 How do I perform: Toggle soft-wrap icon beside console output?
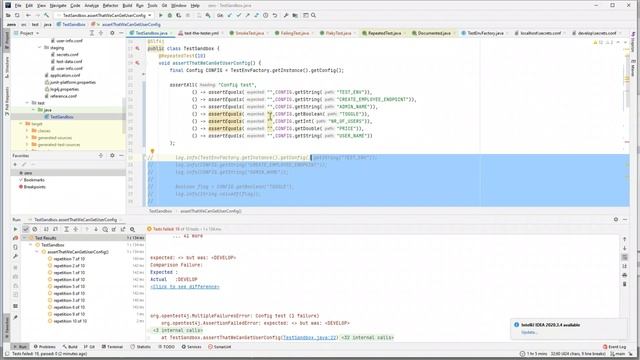[624, 257]
